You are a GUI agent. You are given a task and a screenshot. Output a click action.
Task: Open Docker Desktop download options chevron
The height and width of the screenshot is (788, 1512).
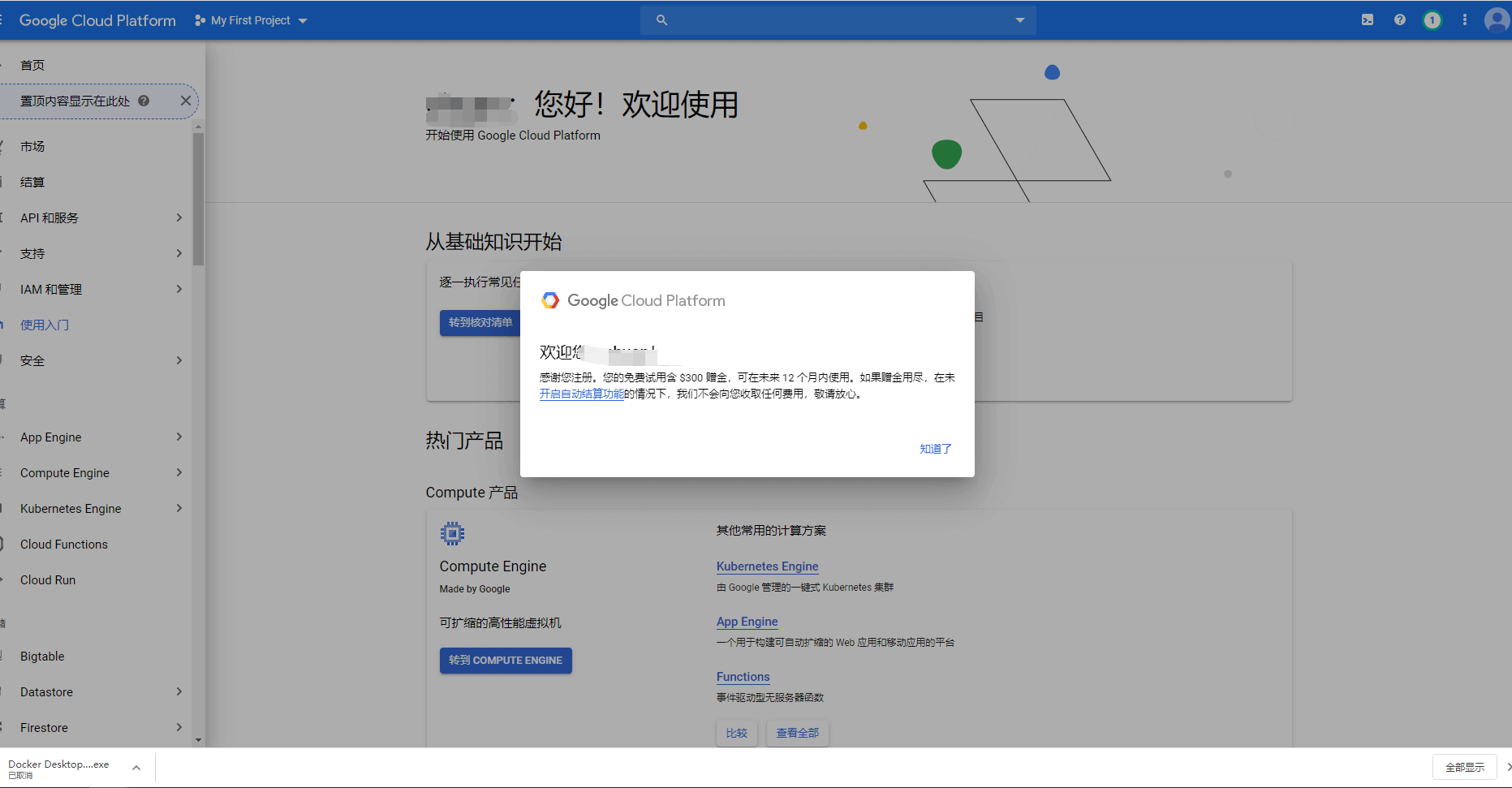136,768
